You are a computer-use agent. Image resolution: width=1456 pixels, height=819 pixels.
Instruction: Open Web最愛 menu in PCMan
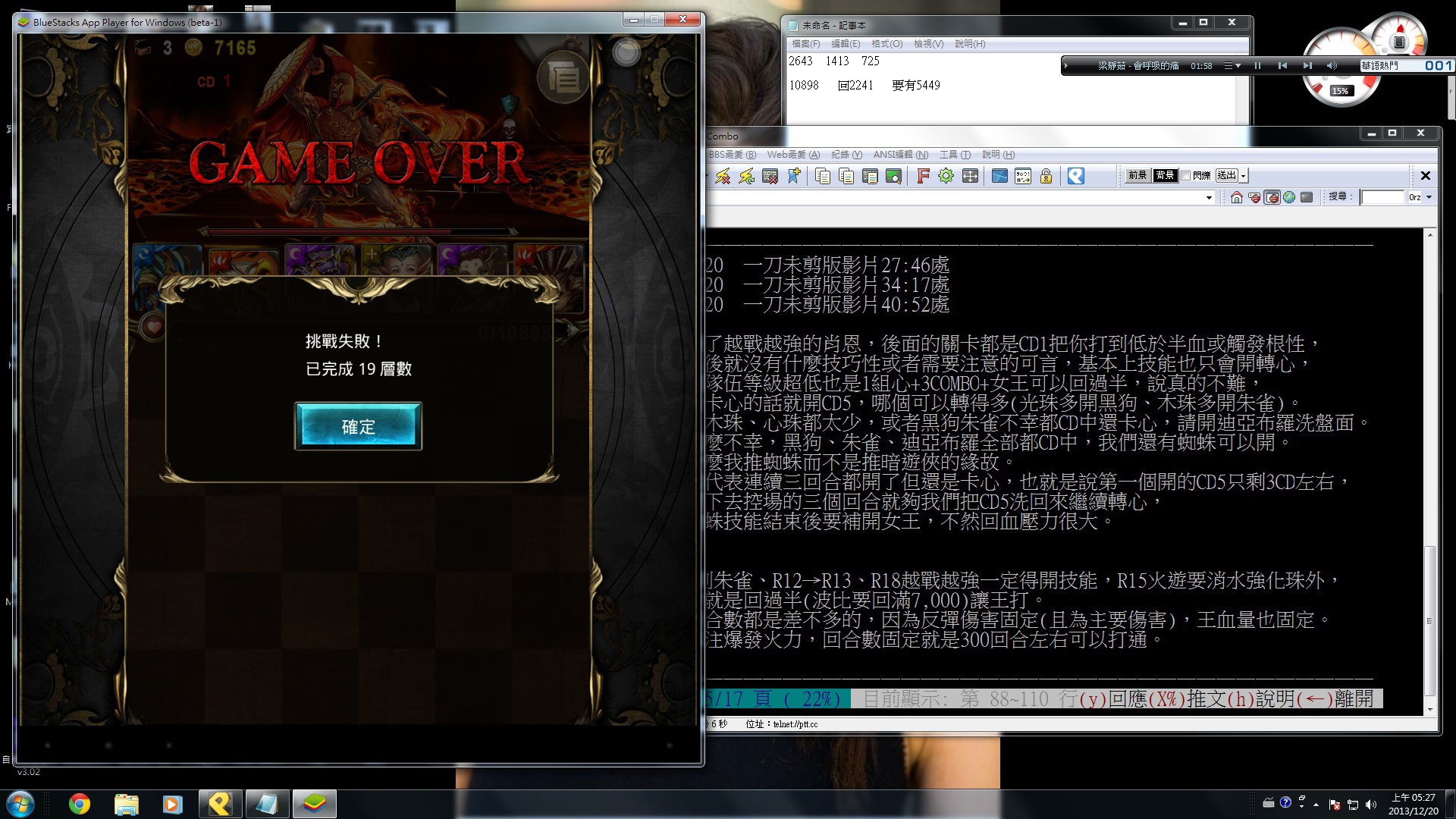pos(793,155)
